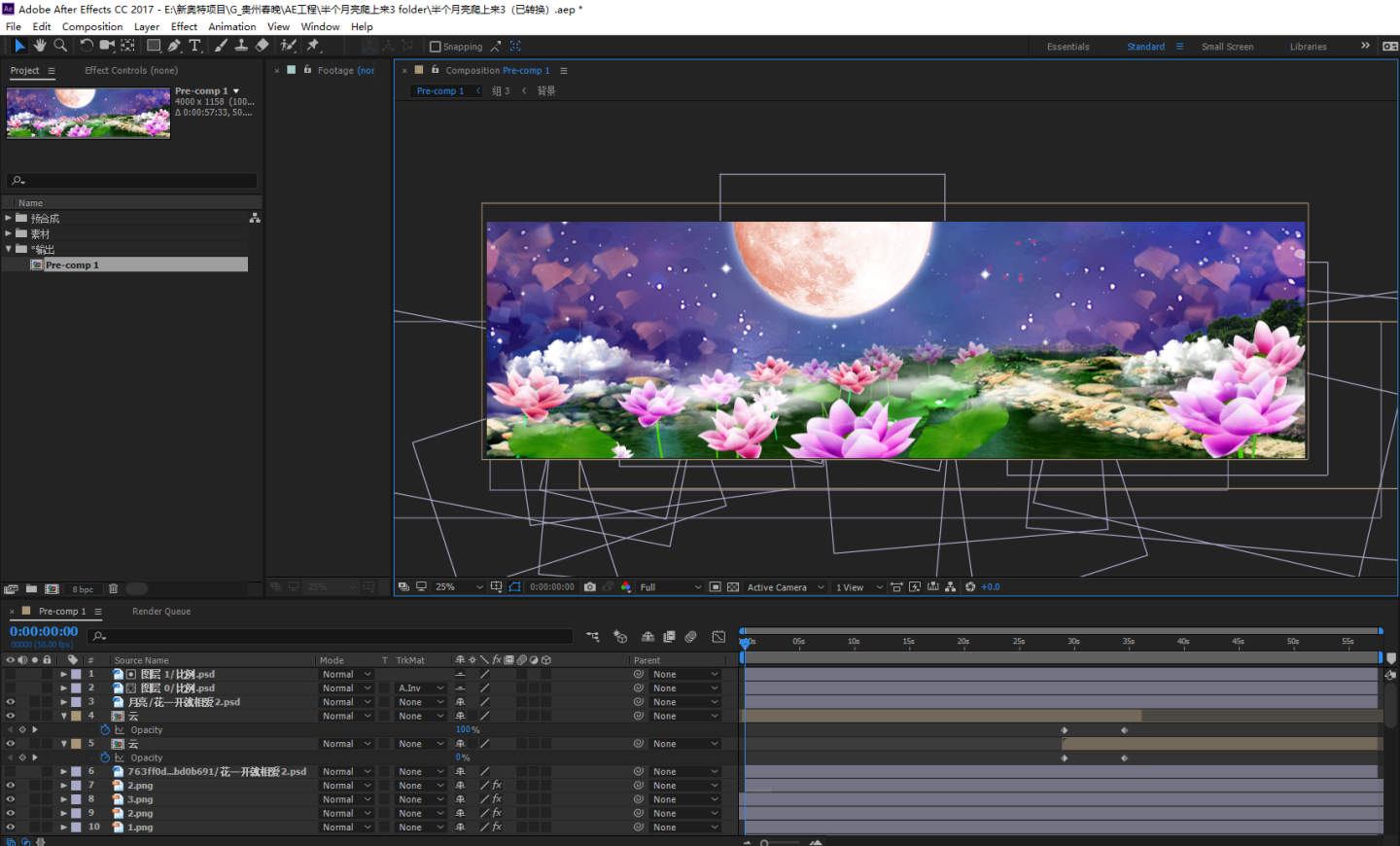1400x846 pixels.
Task: Click the Project panel search field
Action: tap(132, 181)
